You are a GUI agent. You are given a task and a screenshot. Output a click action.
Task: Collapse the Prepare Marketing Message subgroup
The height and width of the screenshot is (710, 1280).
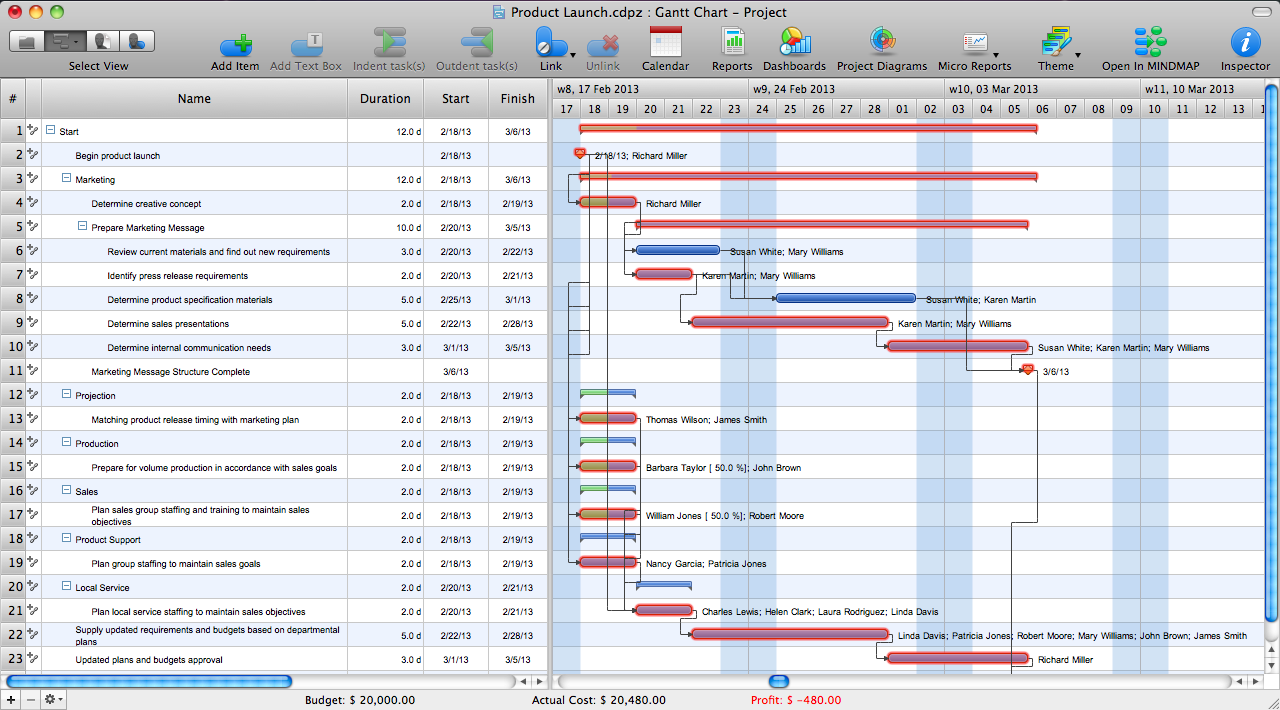click(x=82, y=227)
